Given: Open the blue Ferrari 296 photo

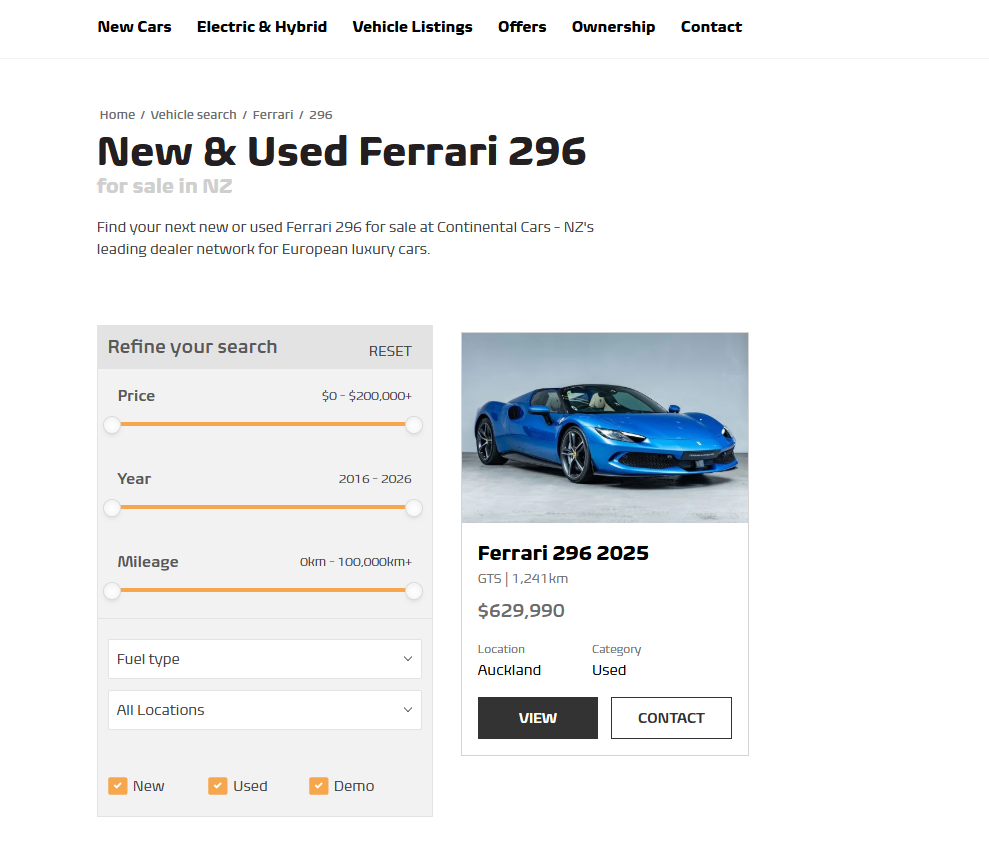Looking at the screenshot, I should [x=605, y=428].
